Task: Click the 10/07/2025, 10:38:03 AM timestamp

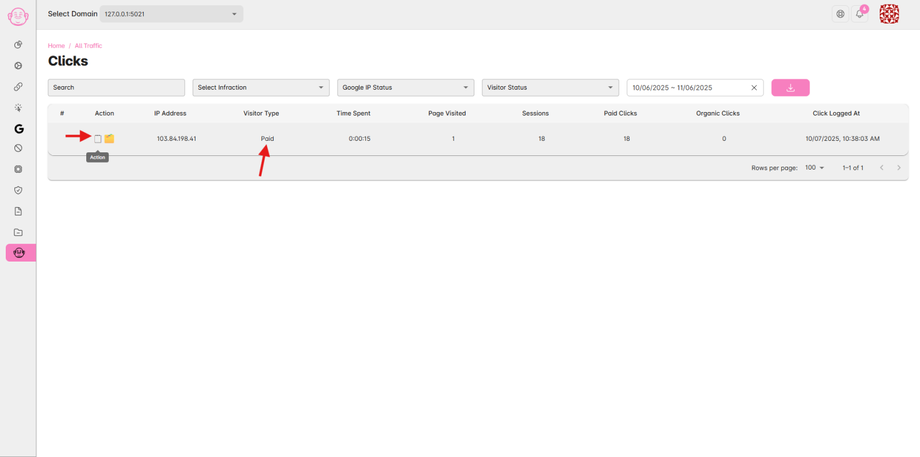Action: coord(843,139)
